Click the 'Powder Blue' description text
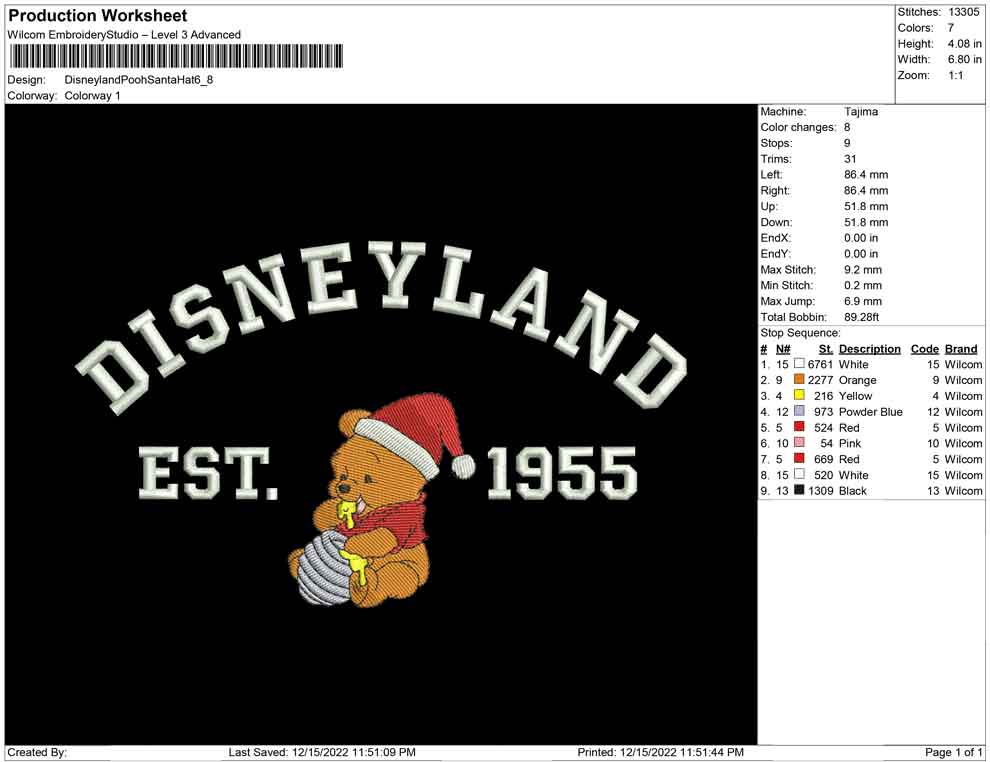990x762 pixels. coord(870,412)
